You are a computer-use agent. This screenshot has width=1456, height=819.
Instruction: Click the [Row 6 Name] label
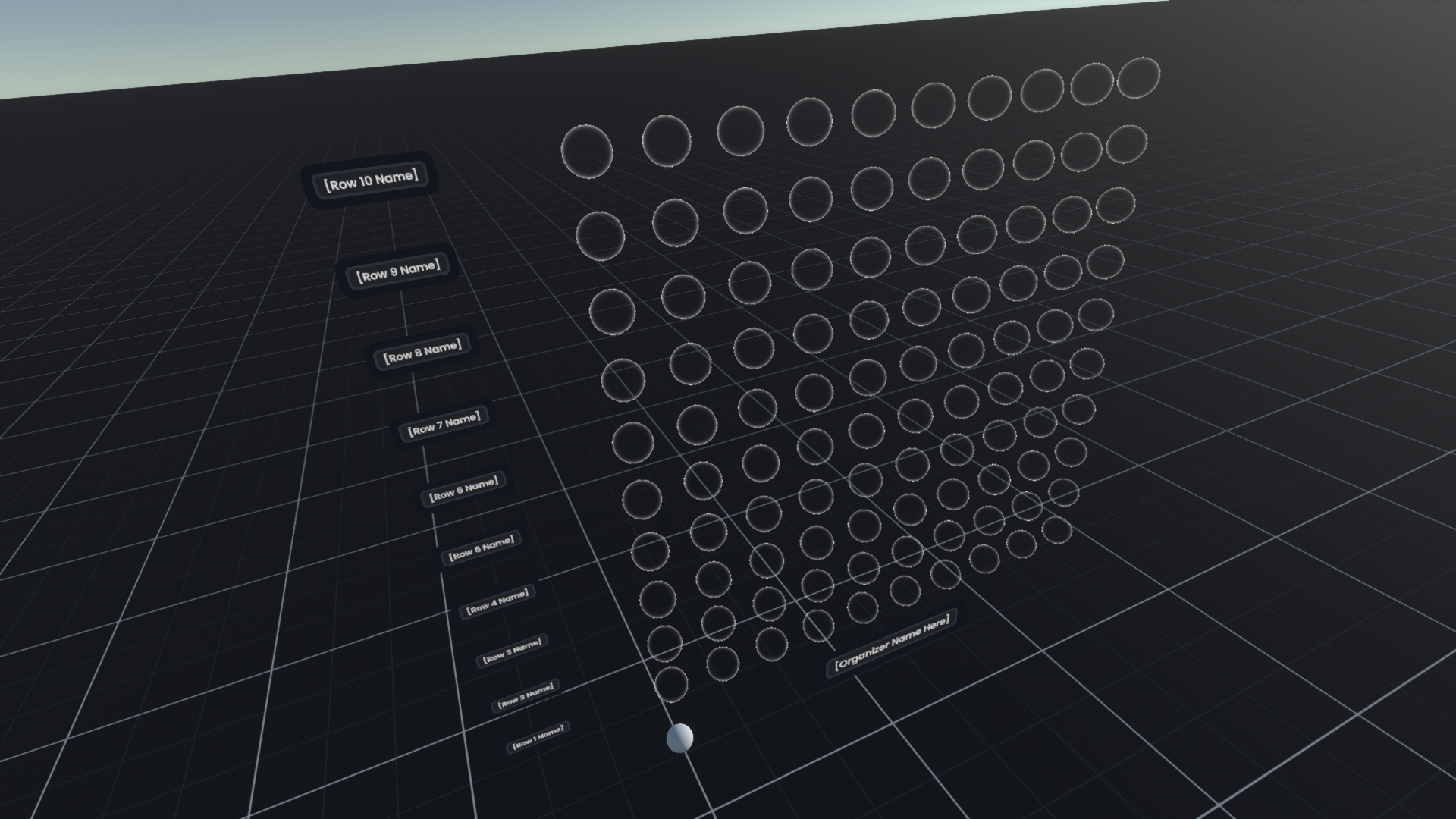(464, 489)
